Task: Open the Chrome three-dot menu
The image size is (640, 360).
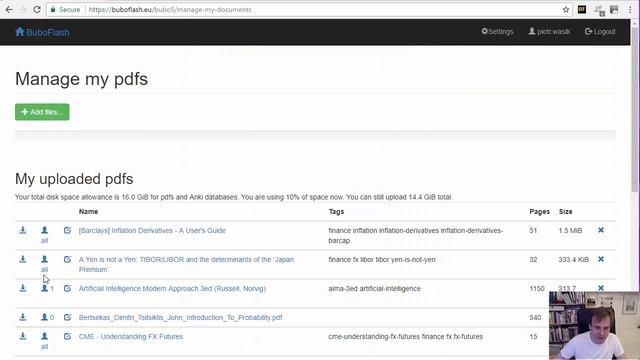Action: click(x=631, y=9)
